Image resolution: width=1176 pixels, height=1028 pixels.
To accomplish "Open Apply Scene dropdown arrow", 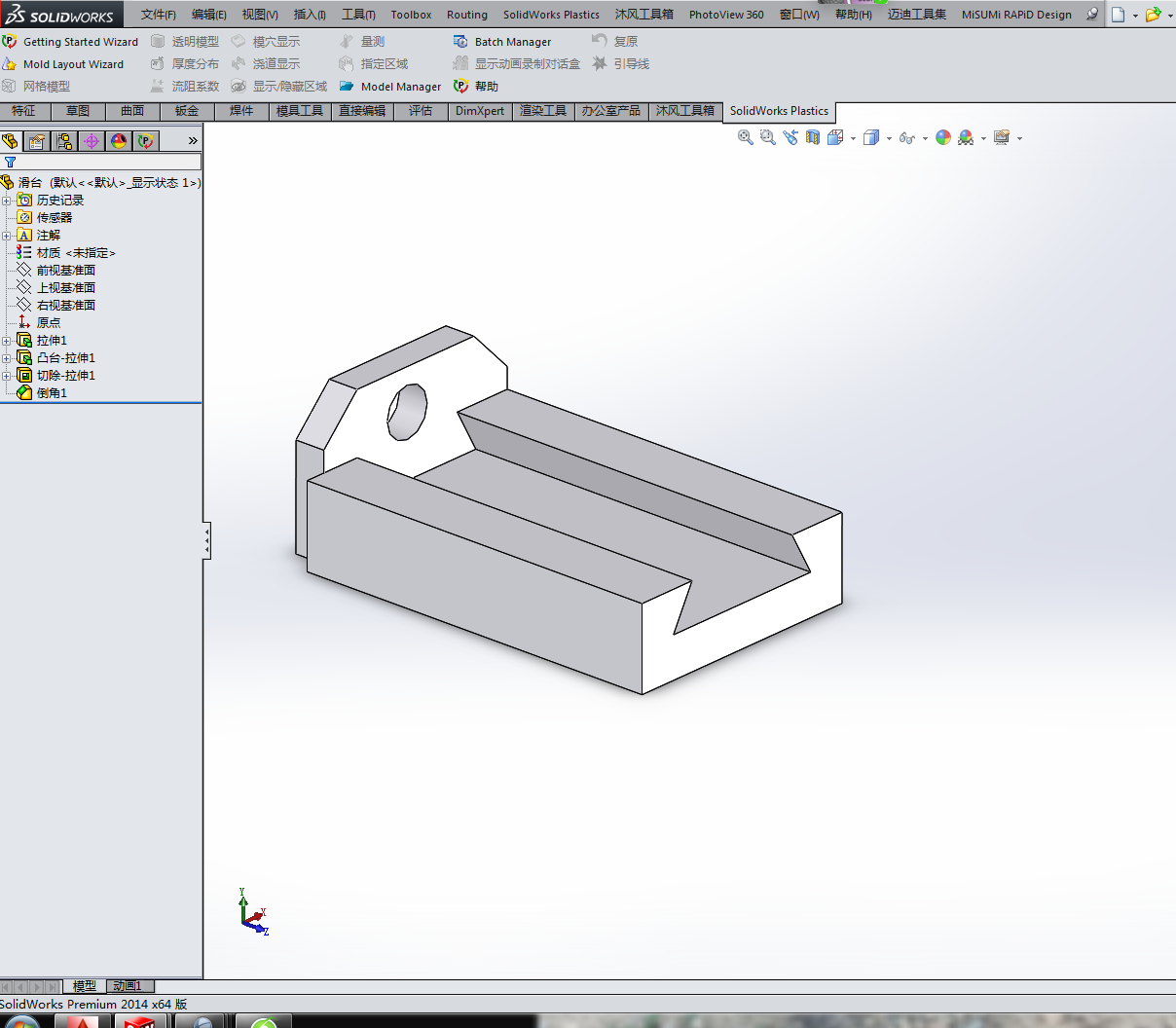I will point(983,138).
